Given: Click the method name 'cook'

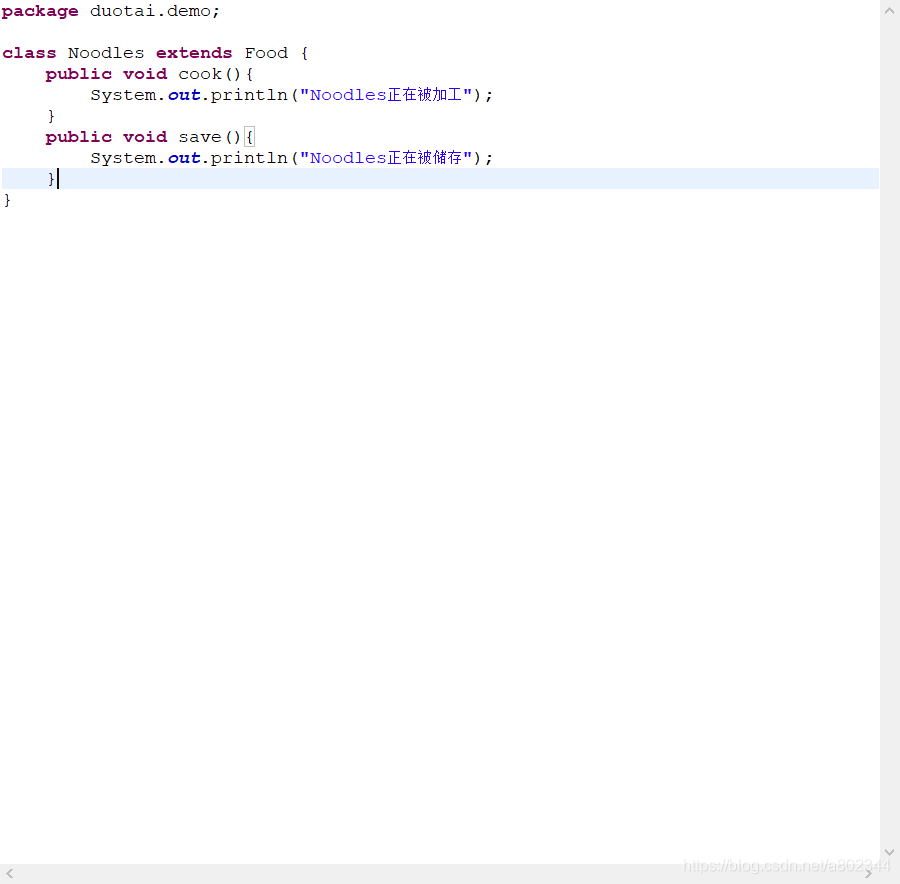Looking at the screenshot, I should 200,74.
